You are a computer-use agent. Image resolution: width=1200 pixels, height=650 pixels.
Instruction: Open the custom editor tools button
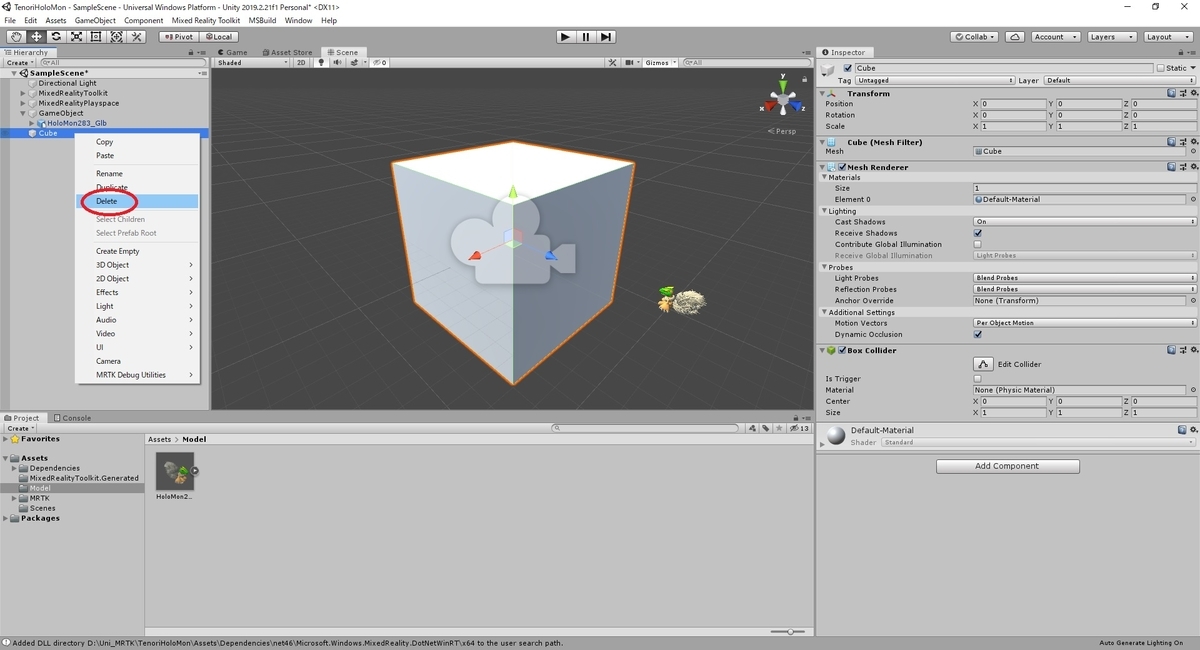coord(137,37)
